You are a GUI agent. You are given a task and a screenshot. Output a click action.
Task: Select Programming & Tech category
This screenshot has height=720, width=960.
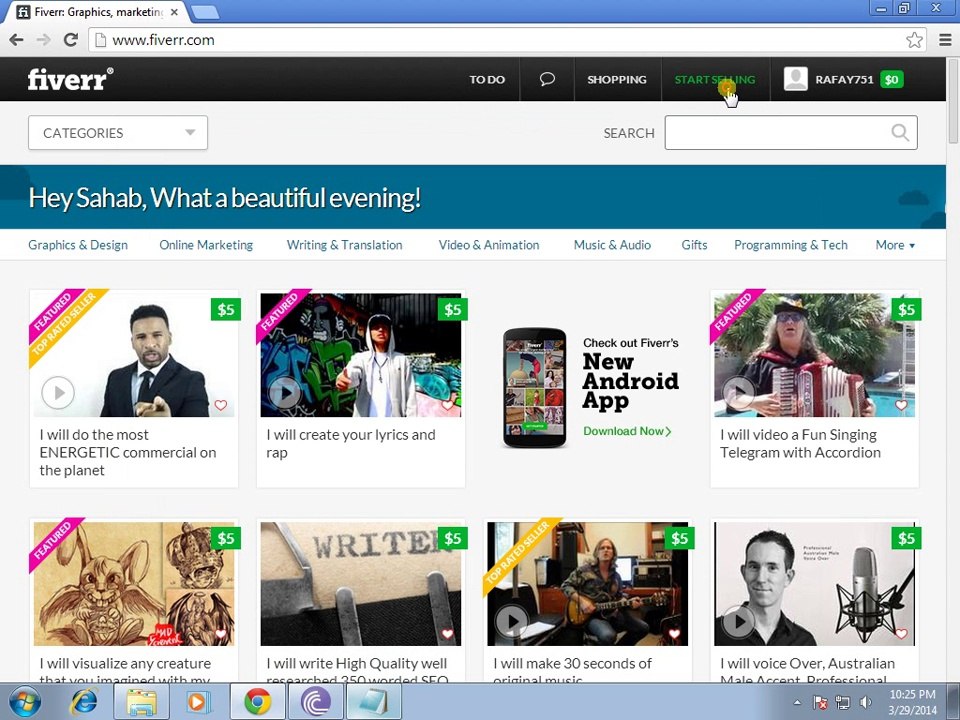[x=791, y=245]
